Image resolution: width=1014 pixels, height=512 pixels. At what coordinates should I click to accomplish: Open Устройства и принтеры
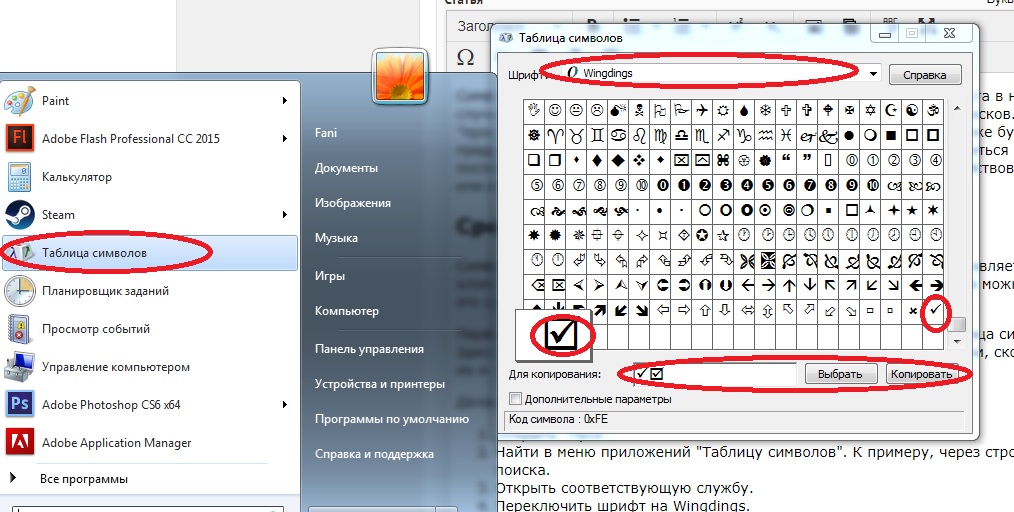coord(380,383)
